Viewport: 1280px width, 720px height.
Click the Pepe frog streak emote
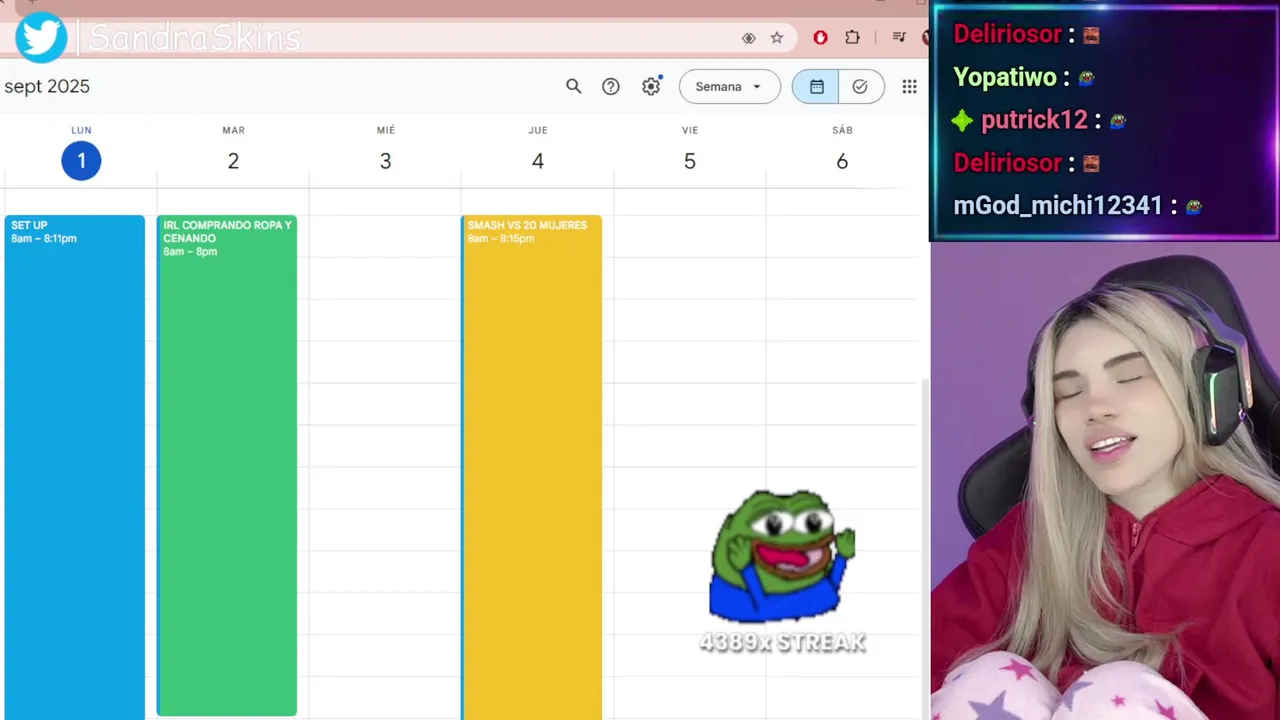point(782,556)
